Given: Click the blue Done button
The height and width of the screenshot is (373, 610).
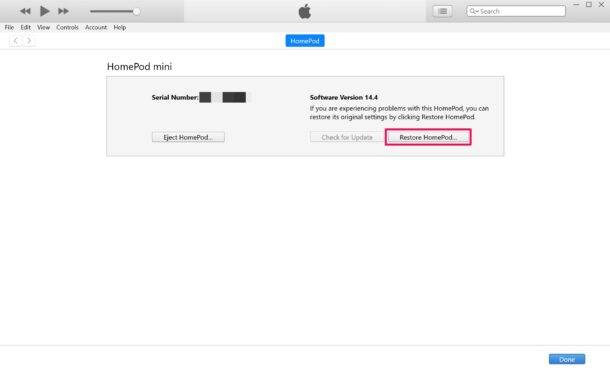Looking at the screenshot, I should tap(567, 359).
